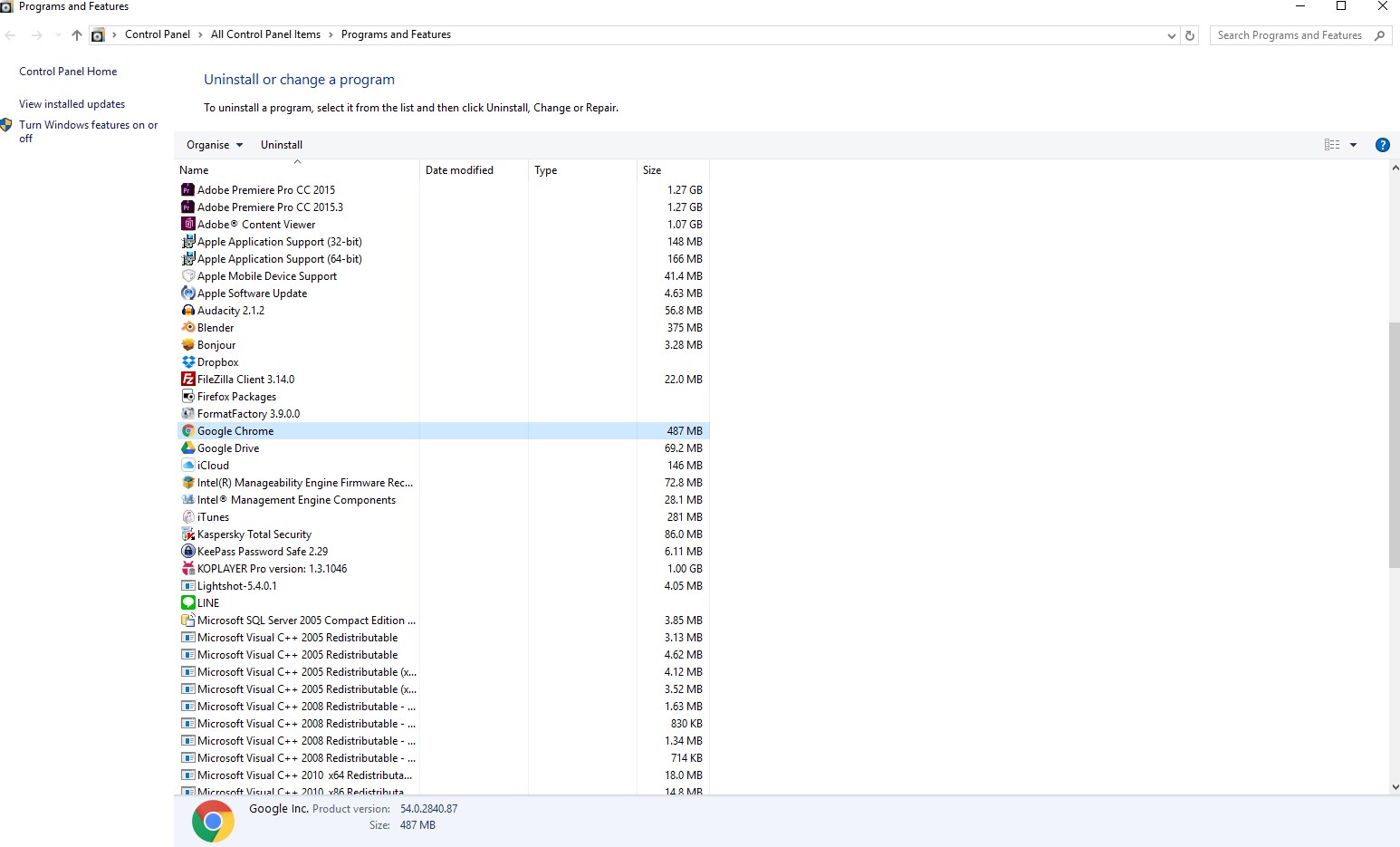
Task: Click the large Chrome logo in details pane
Action: (x=213, y=821)
